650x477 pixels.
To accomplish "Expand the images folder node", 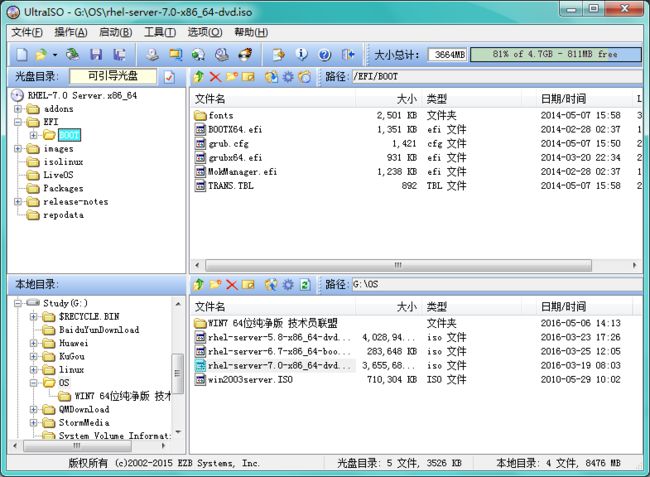I will pos(18,148).
